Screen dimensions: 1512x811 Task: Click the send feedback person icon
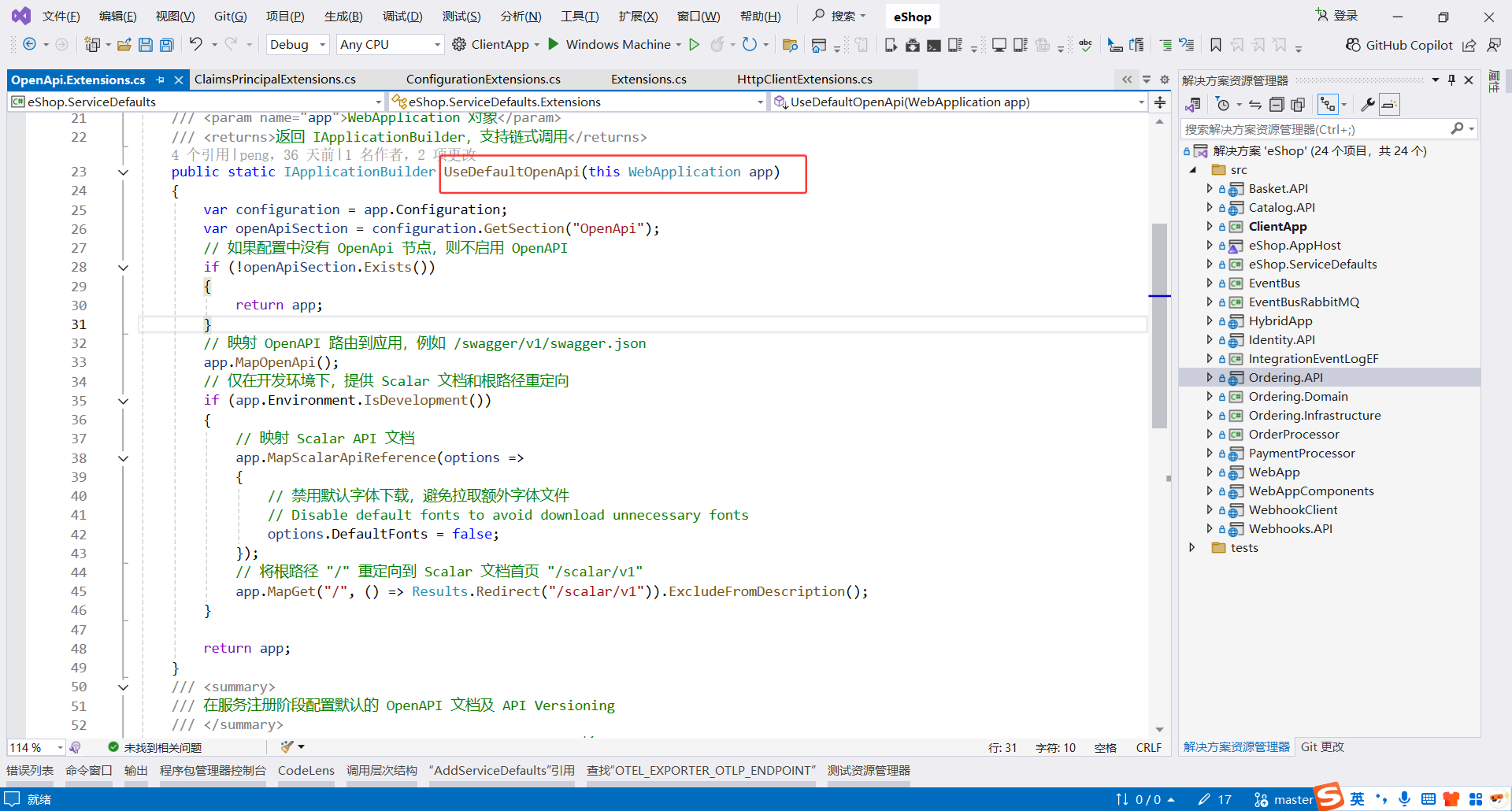[1494, 45]
